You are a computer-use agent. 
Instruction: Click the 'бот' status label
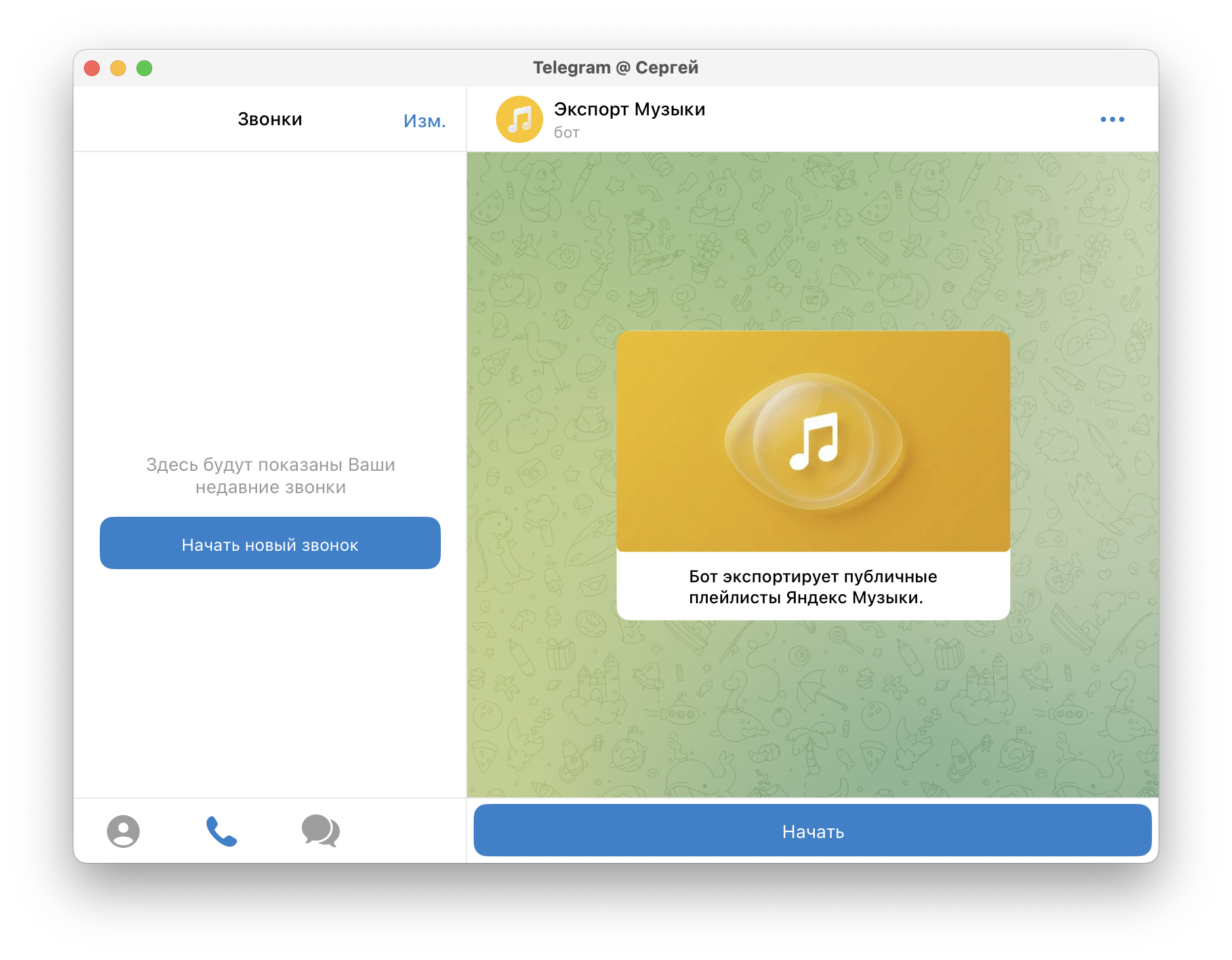pos(567,132)
